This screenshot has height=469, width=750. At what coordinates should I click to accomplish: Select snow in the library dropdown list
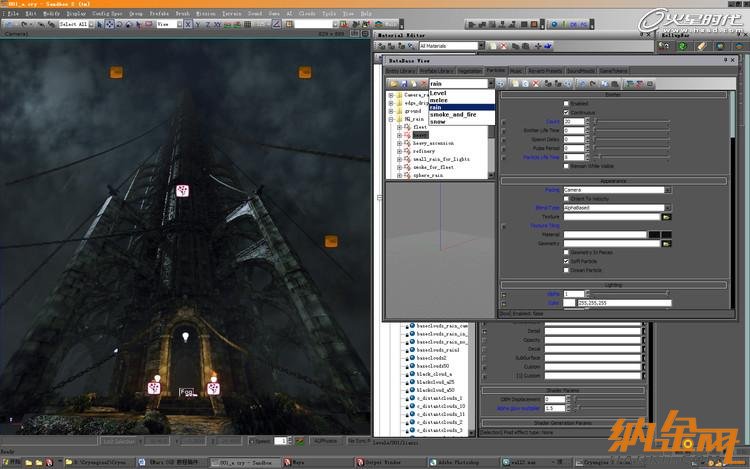(438, 121)
